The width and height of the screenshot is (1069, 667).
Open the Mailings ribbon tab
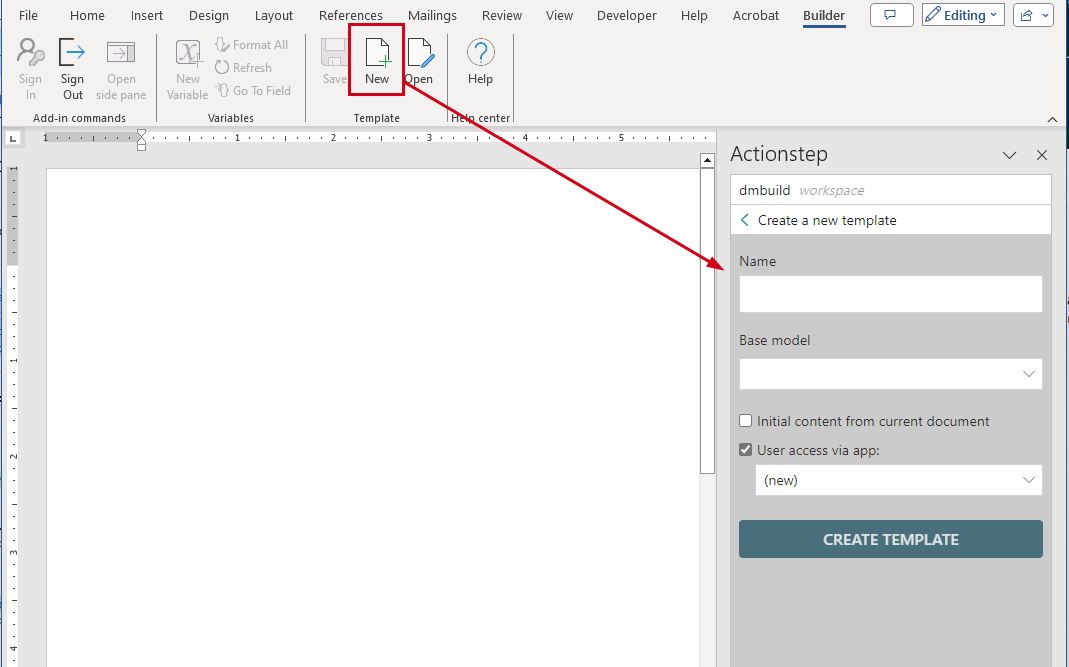[x=432, y=15]
